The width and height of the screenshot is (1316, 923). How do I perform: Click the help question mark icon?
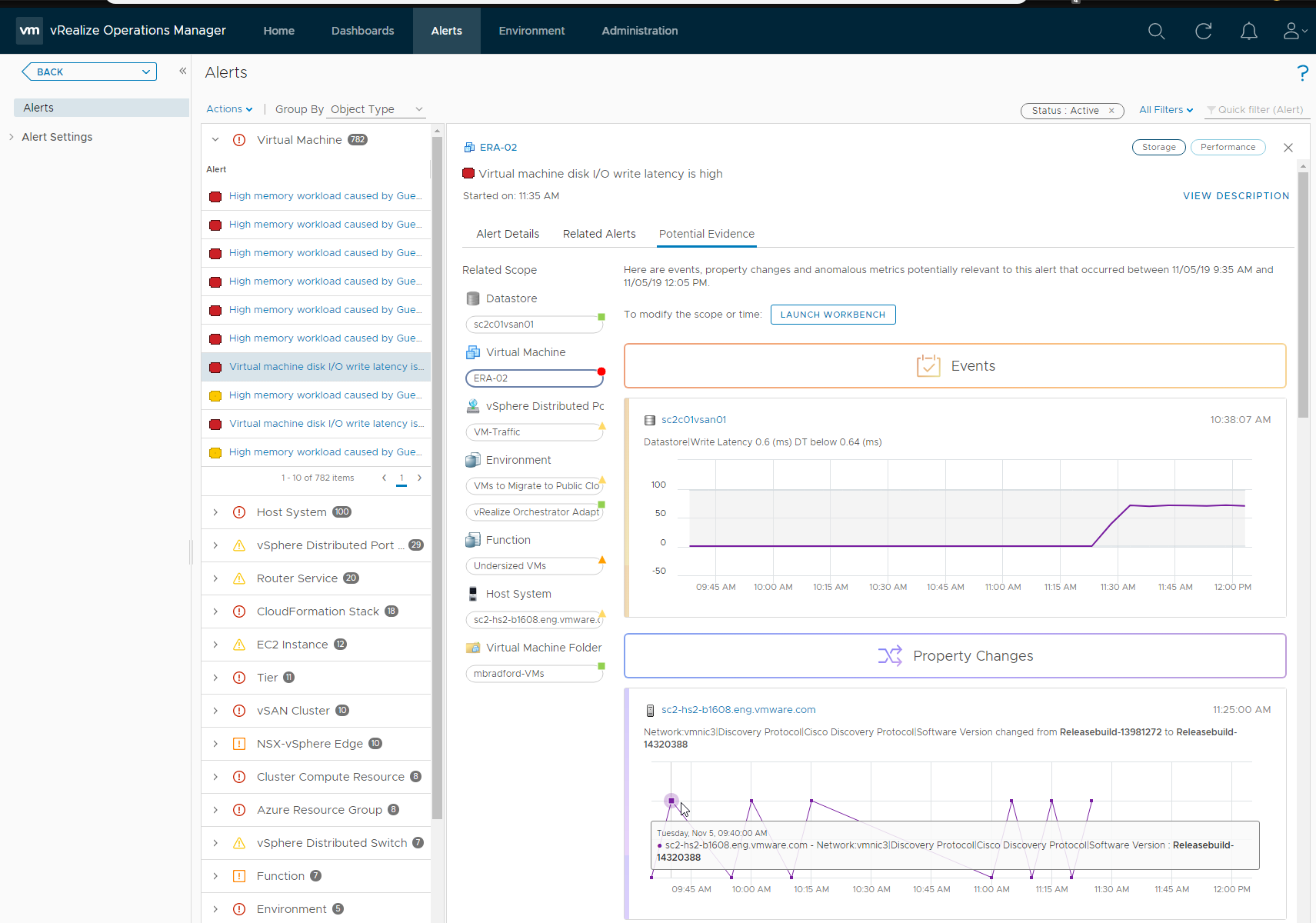pos(1302,73)
